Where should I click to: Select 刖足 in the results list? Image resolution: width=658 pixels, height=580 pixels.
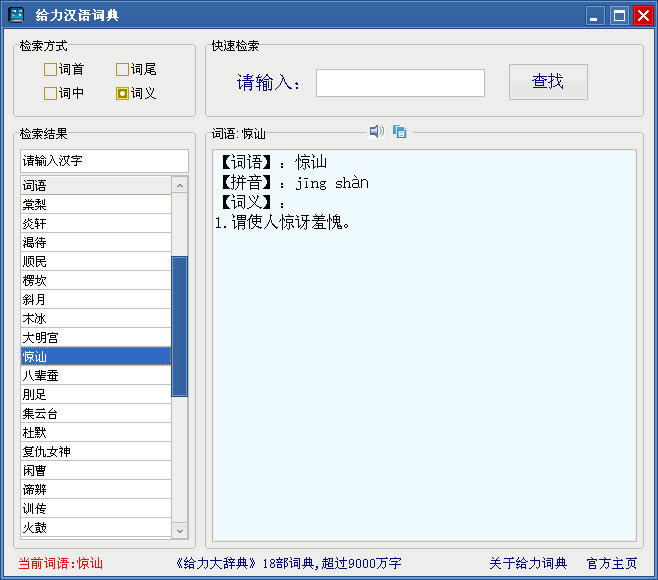[96, 395]
